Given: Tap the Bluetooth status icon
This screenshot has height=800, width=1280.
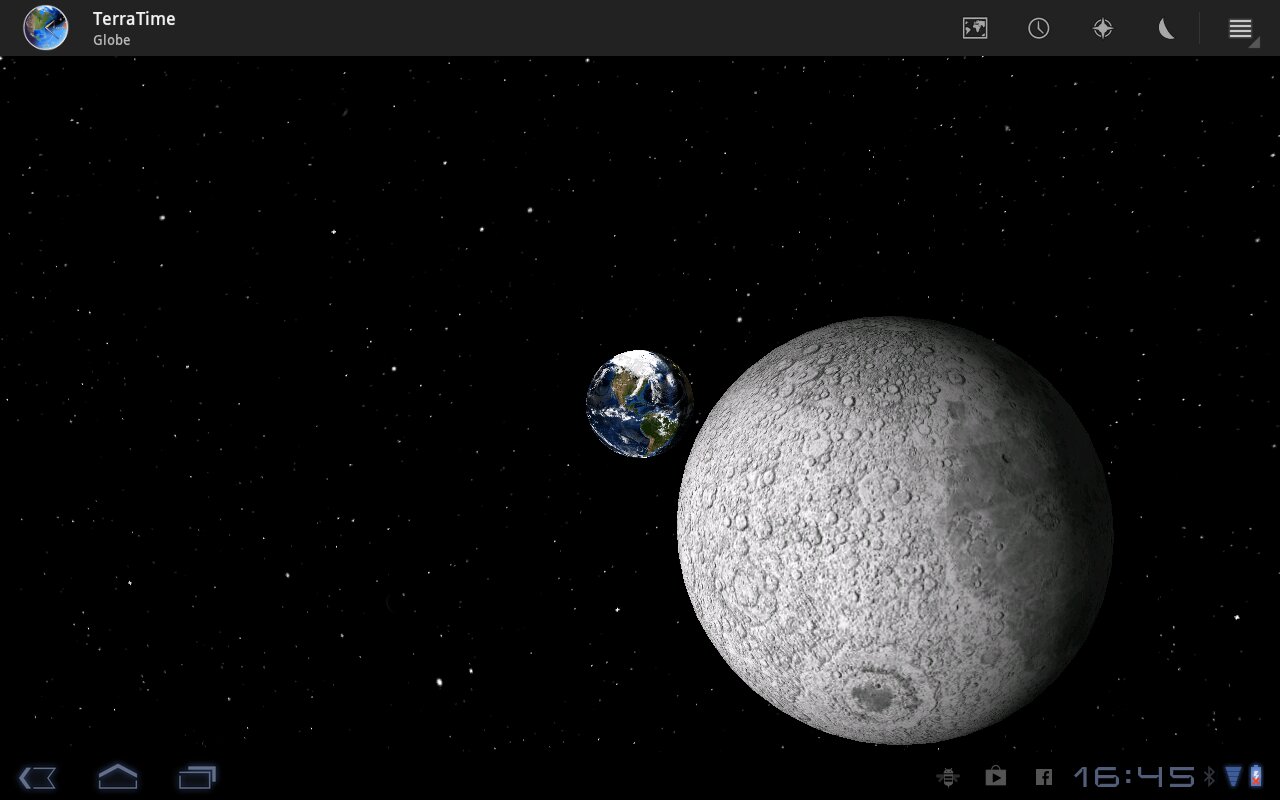Looking at the screenshot, I should pyautogui.click(x=1209, y=777).
